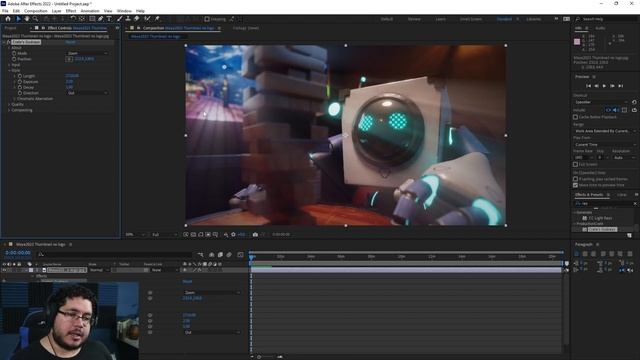Toggle 'If caching, play cached frames' checkbox
The width and height of the screenshot is (640, 360).
(576, 179)
